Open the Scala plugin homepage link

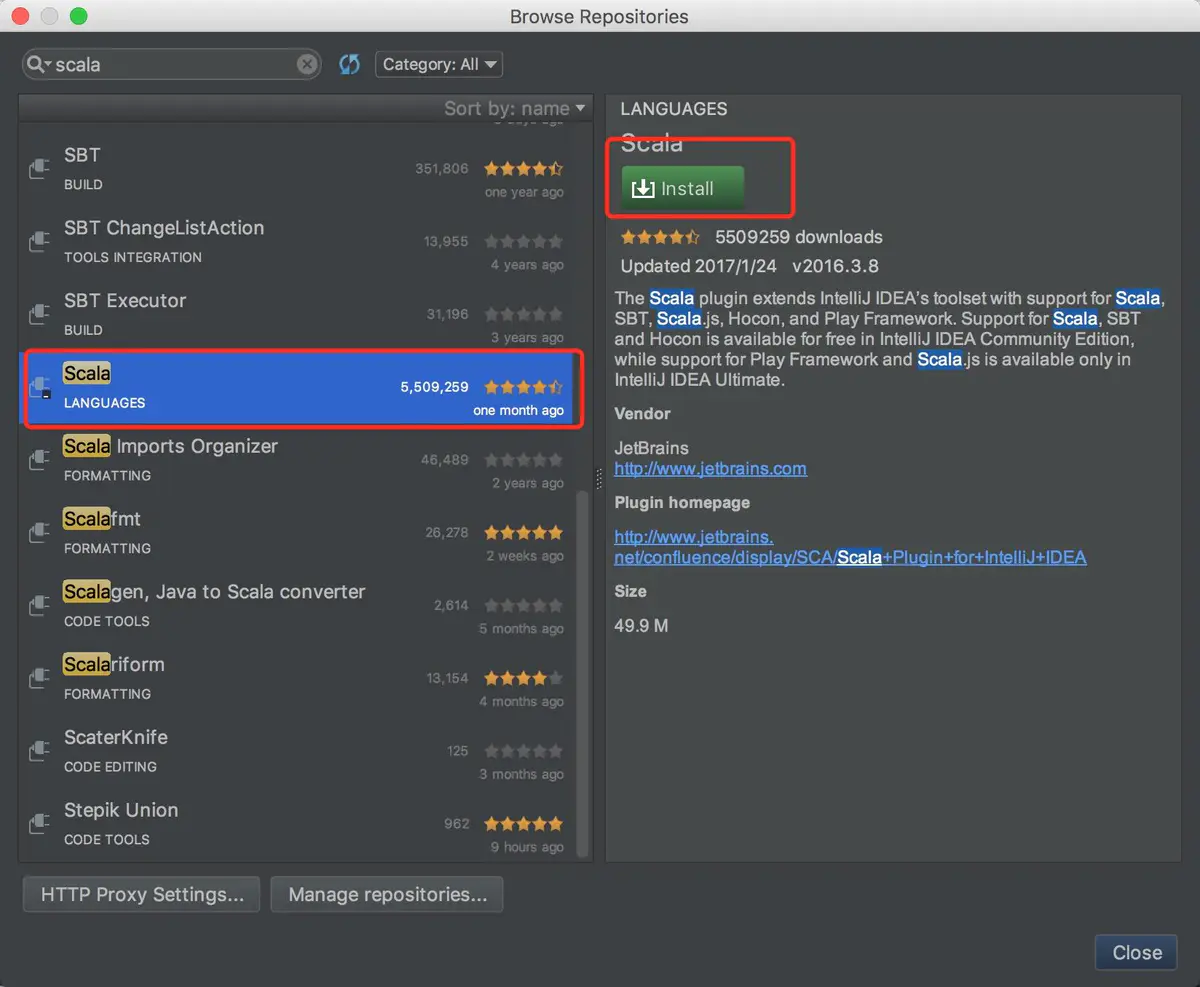(850, 547)
